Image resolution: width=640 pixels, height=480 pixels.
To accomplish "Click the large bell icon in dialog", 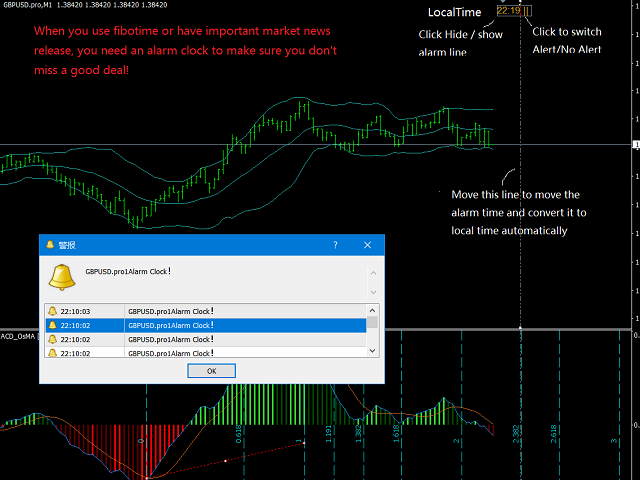I will (62, 278).
